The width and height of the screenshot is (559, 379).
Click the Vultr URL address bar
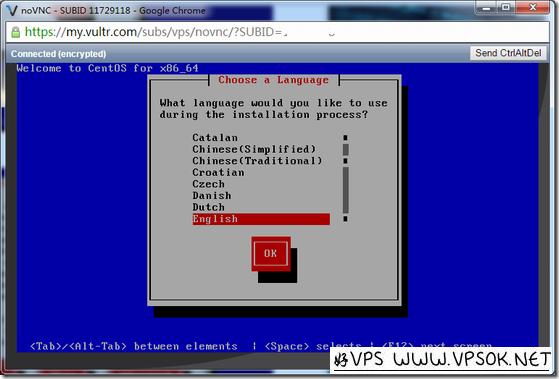(277, 32)
